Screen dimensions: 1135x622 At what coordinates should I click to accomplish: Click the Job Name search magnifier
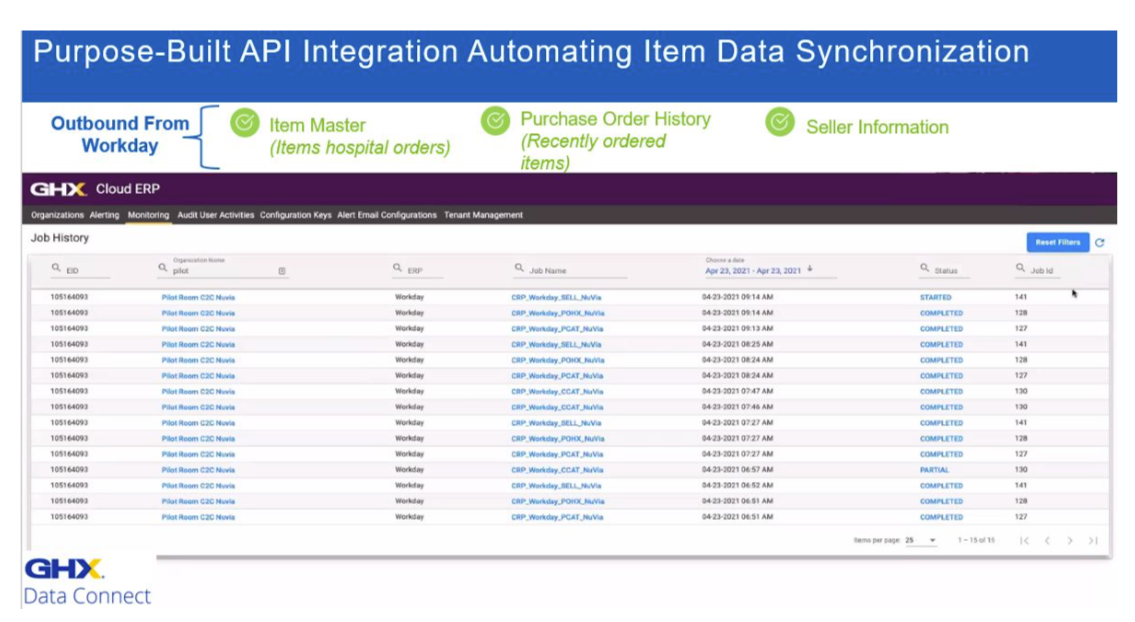pyautogui.click(x=518, y=268)
